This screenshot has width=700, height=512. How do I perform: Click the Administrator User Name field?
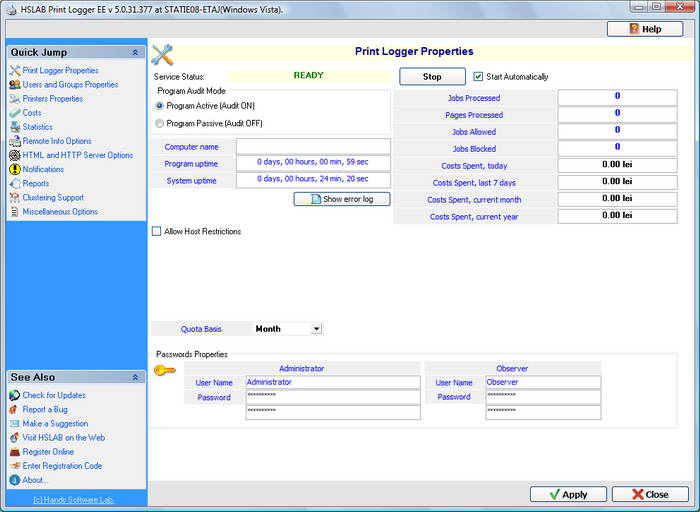coord(333,383)
